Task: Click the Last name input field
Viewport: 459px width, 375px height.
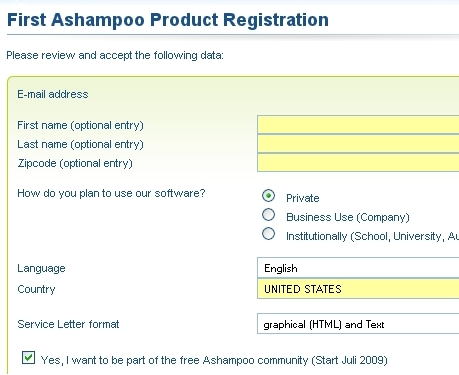Action: (358, 144)
